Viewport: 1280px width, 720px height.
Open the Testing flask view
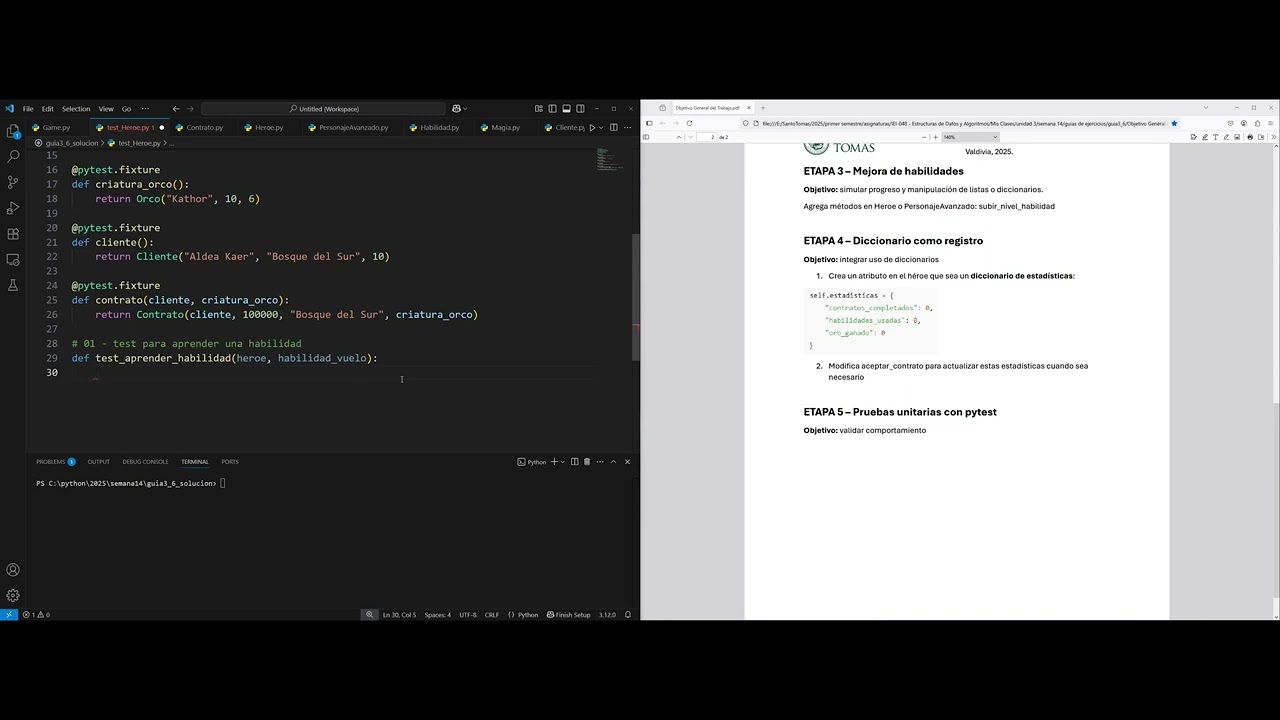13,285
